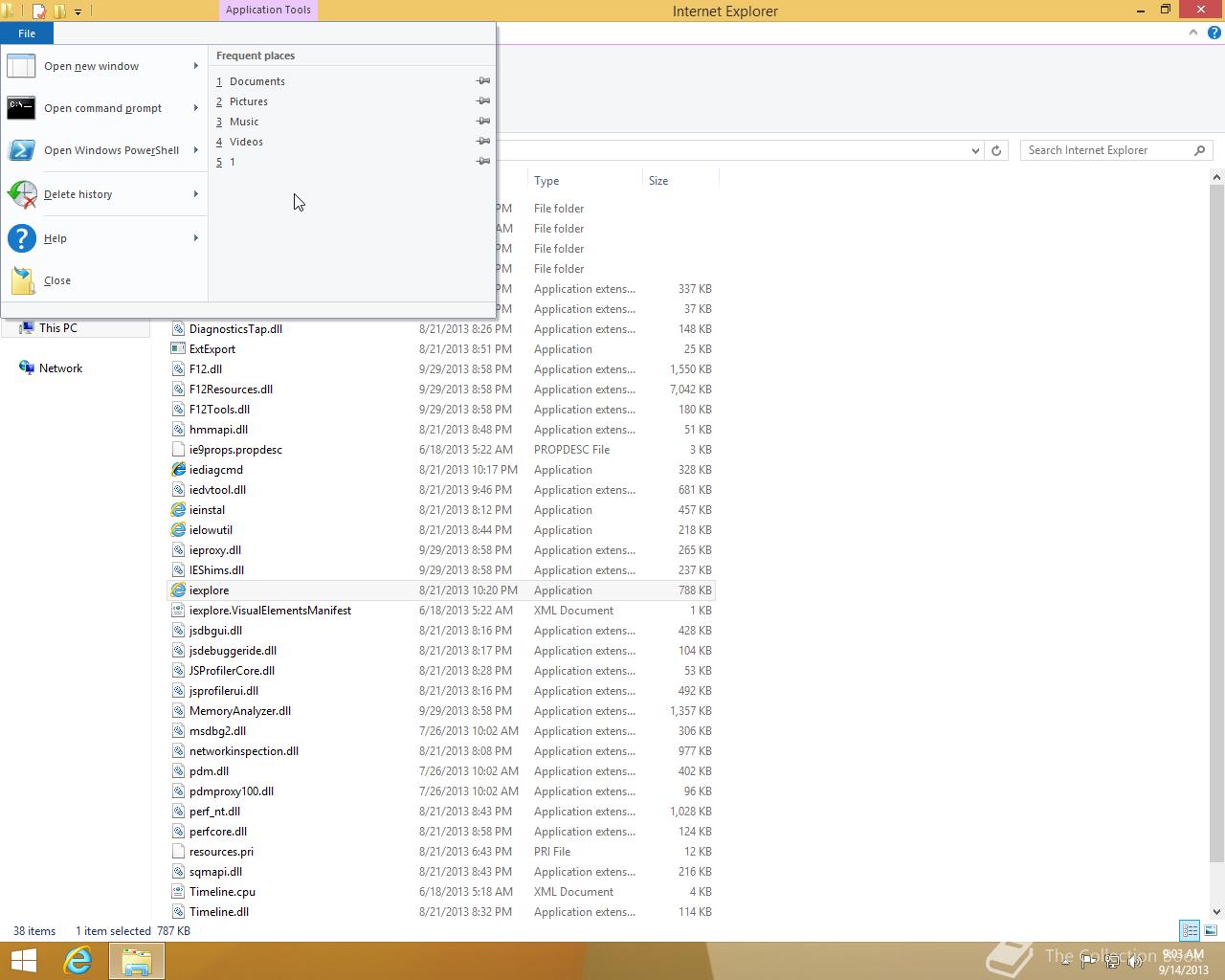Refresh the folder view
Screen dimensions: 1225x980
tap(996, 150)
